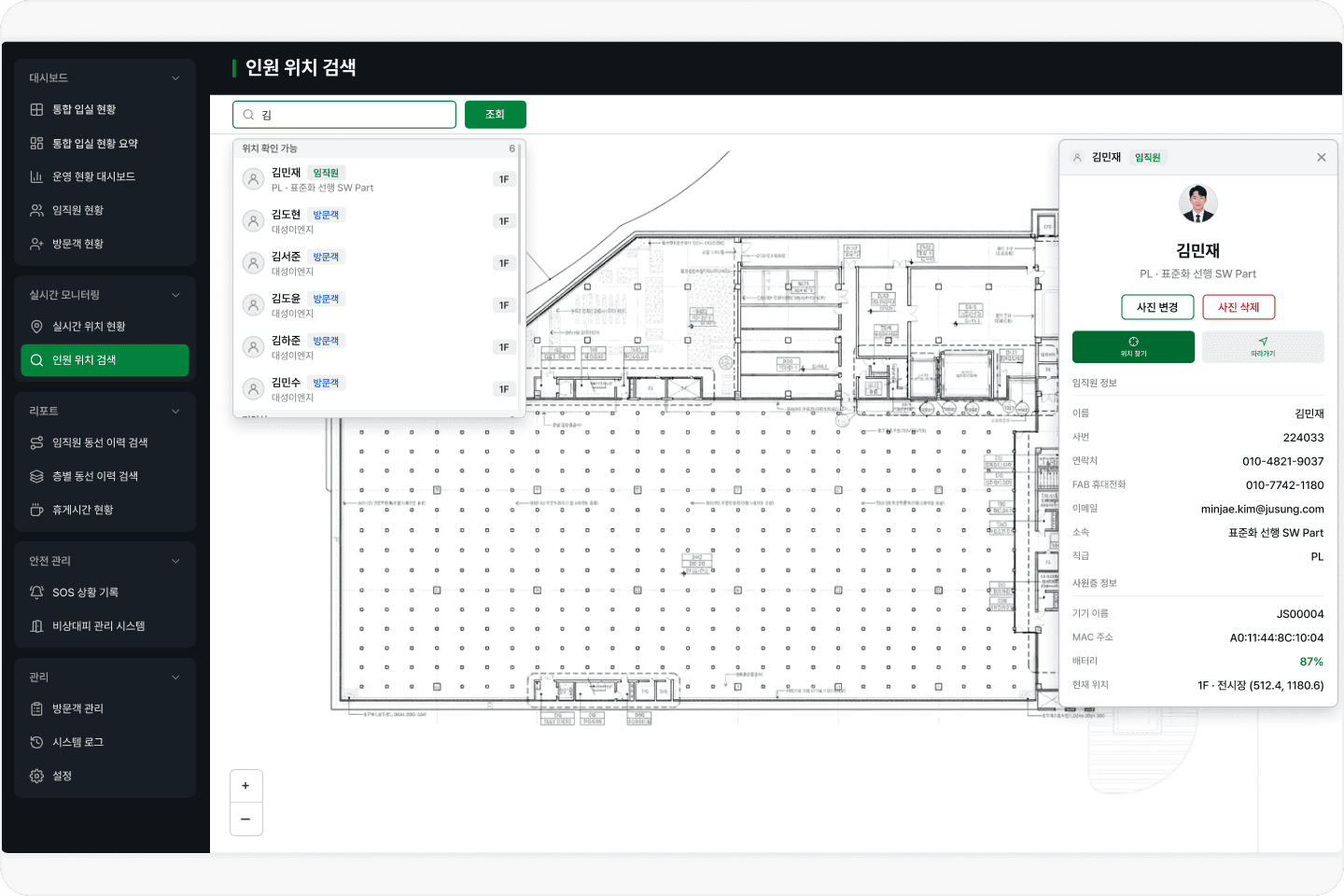
Task: Click the 사진 변경 button
Action: tap(1157, 307)
